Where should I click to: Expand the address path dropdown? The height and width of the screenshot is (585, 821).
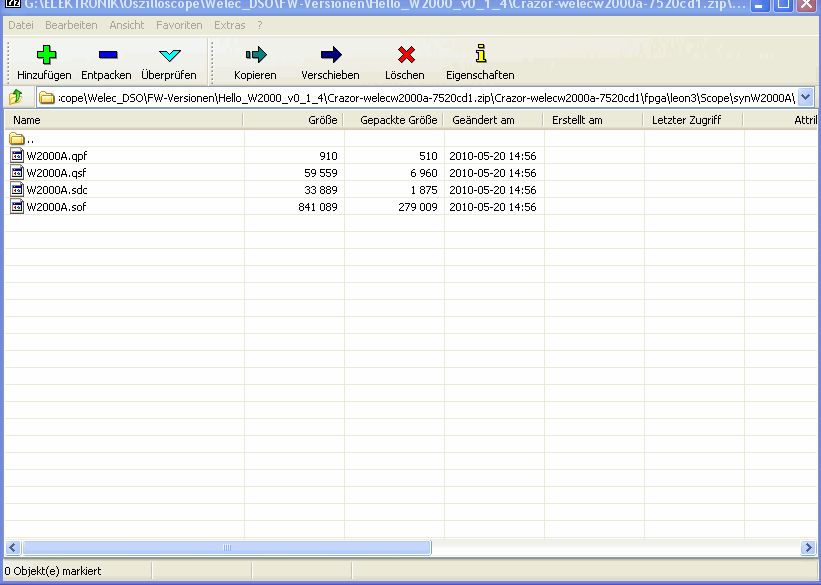click(806, 98)
